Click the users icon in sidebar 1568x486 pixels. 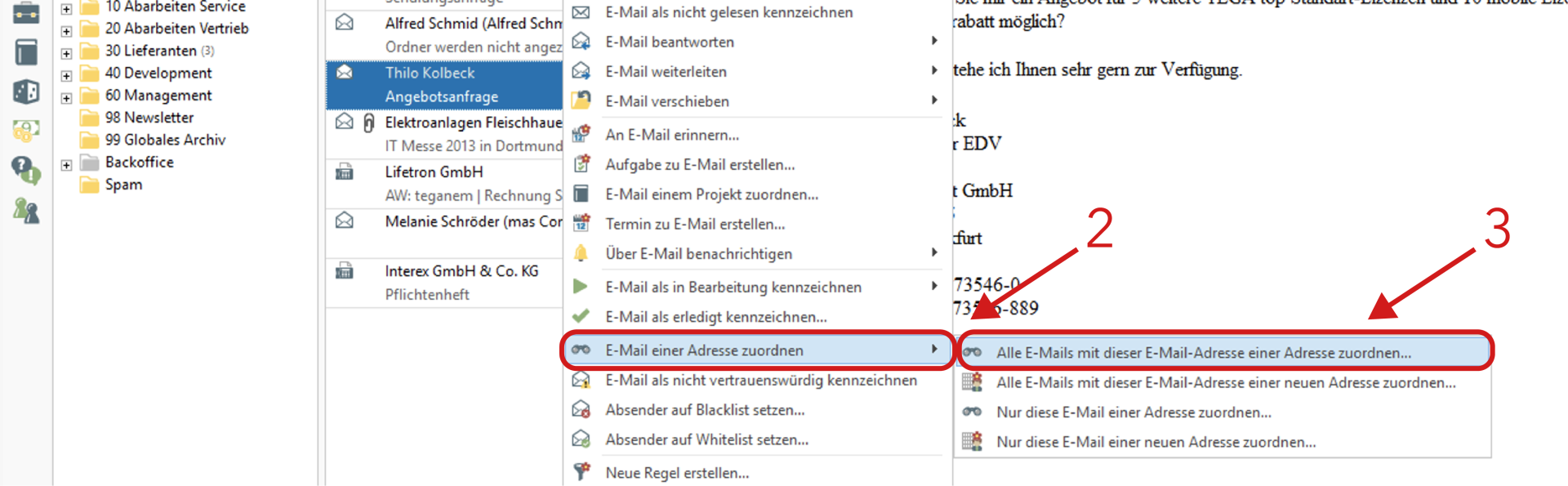click(26, 211)
